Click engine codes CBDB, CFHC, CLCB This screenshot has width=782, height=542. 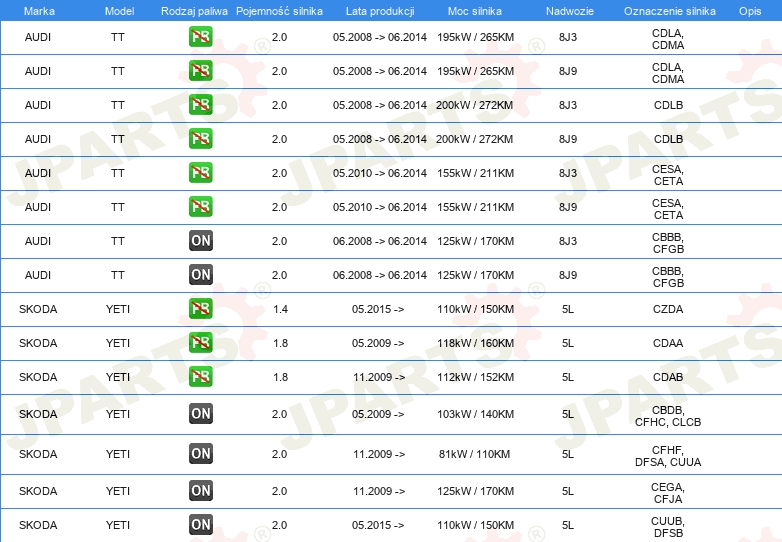[x=668, y=416]
